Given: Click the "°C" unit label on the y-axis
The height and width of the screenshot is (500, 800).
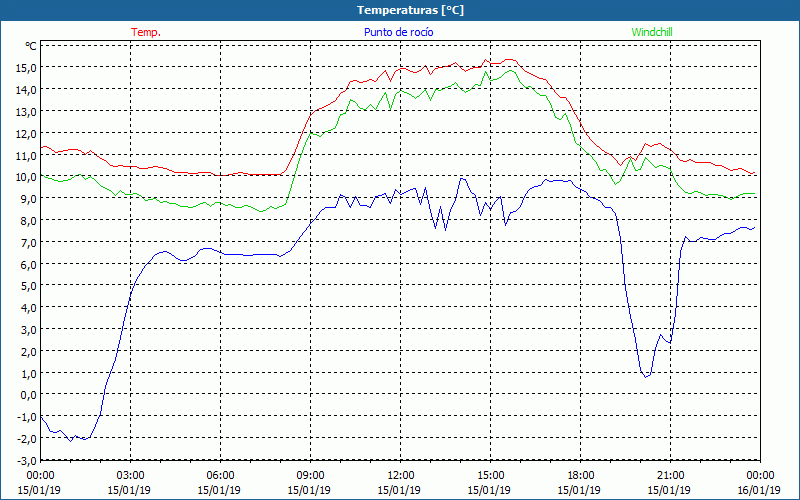Looking at the screenshot, I should tap(31, 46).
